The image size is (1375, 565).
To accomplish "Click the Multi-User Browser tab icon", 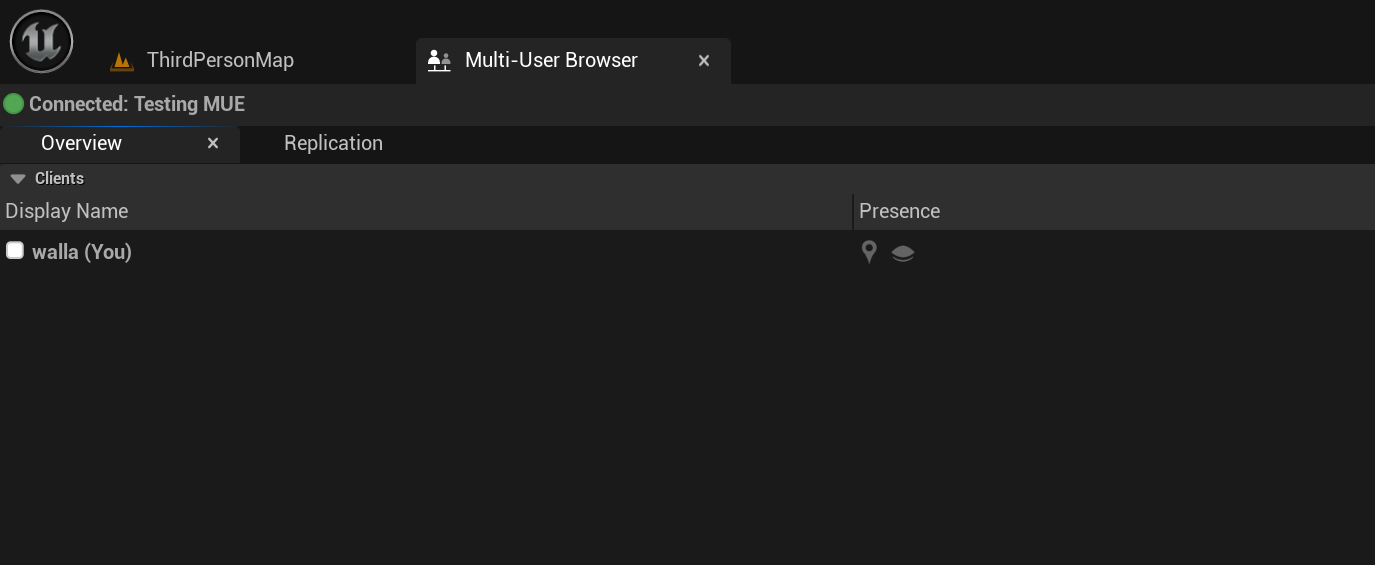I will click(x=439, y=60).
